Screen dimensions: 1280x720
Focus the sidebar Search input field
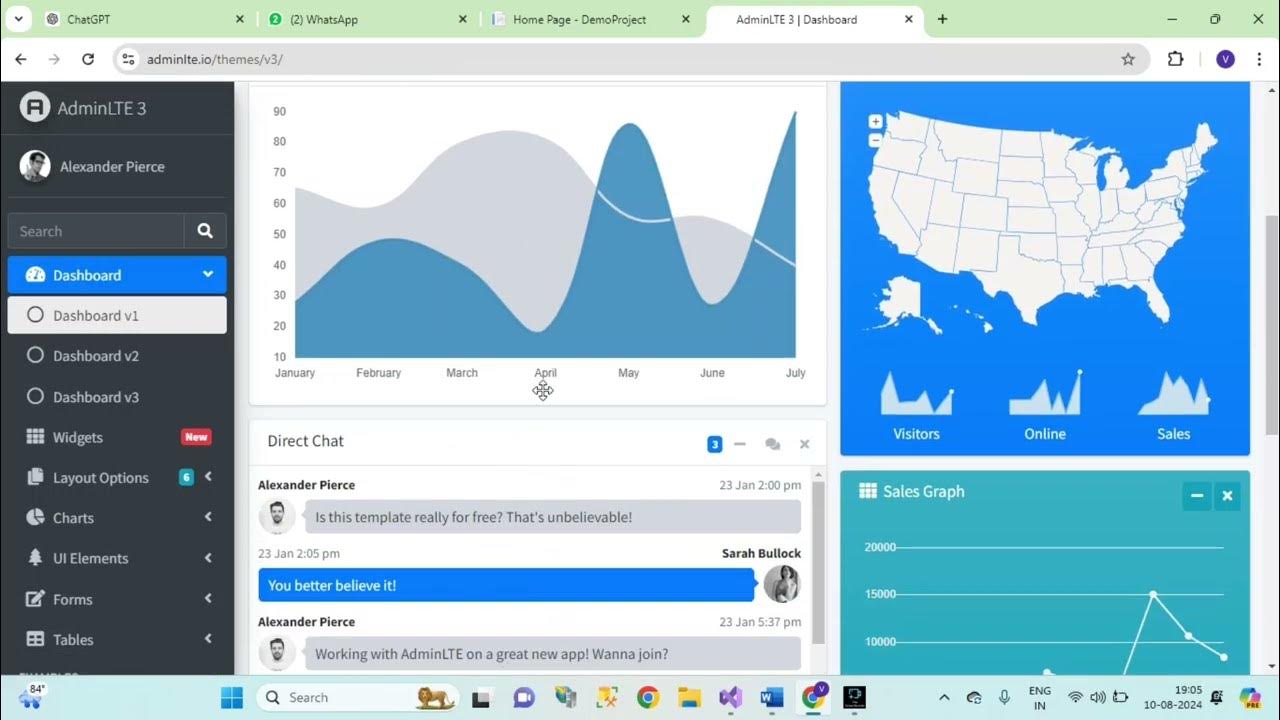coord(96,231)
